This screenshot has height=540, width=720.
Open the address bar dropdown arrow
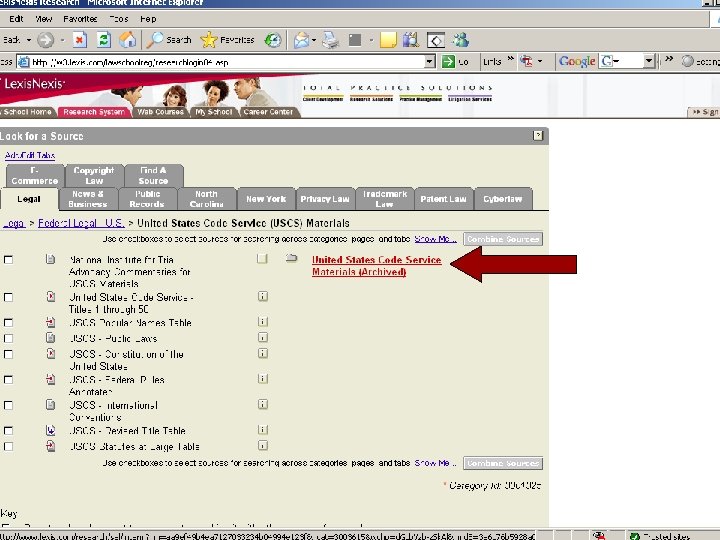(429, 61)
